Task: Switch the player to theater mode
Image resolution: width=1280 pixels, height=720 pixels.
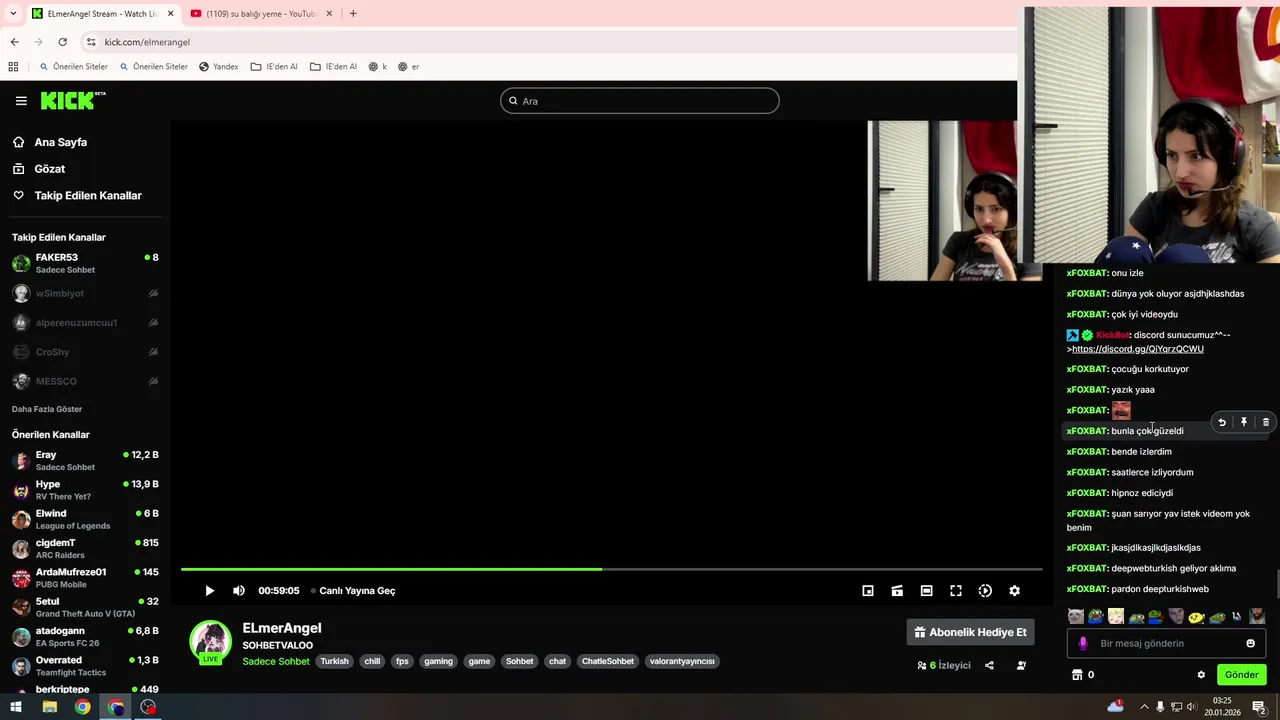Action: 926,591
